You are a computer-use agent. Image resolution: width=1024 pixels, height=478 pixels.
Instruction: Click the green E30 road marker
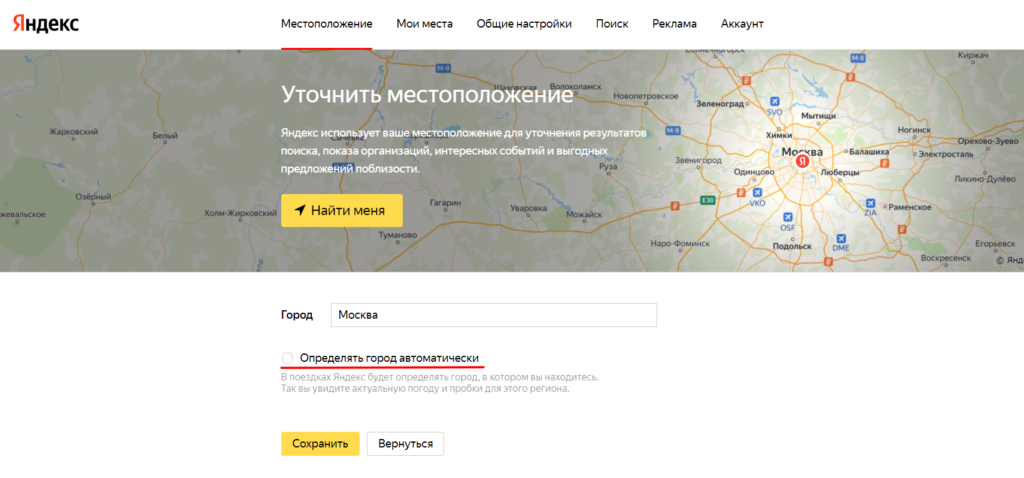tap(707, 200)
